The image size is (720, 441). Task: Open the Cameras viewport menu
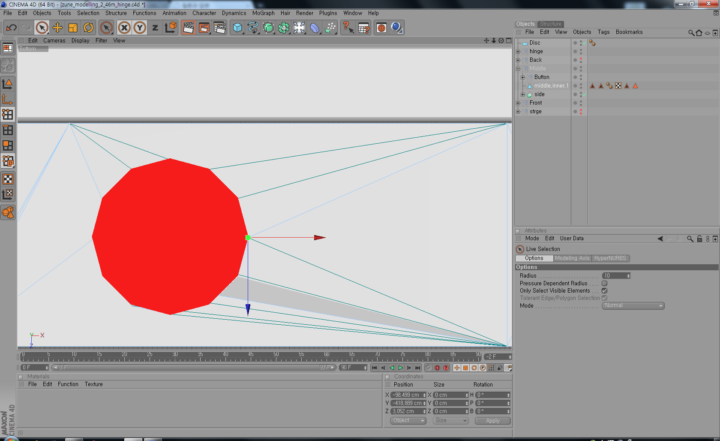click(x=54, y=40)
